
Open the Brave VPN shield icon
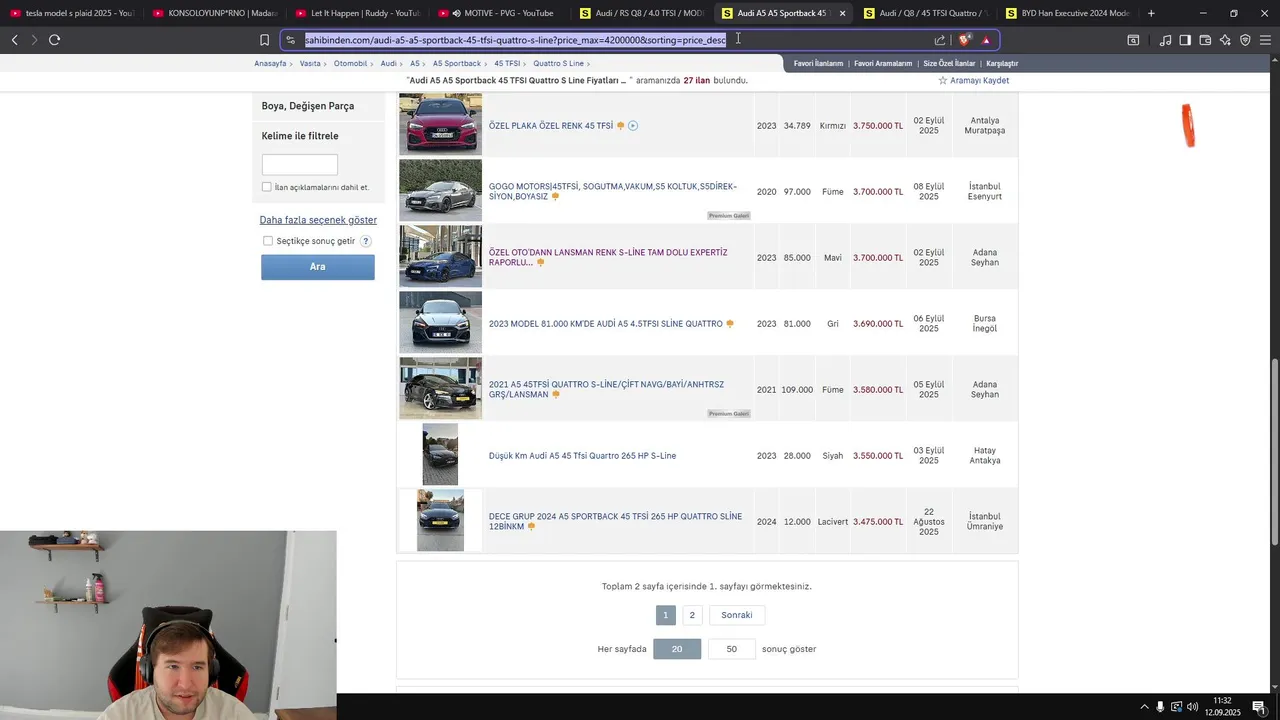[x=1245, y=40]
